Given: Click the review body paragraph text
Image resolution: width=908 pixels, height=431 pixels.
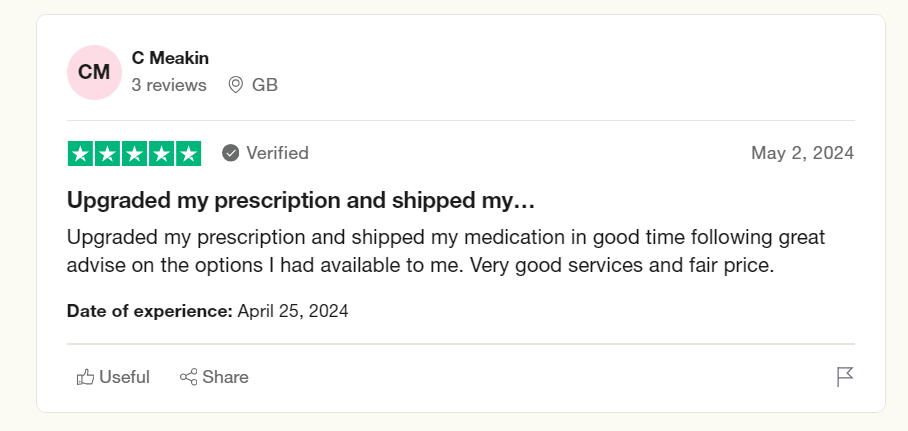Looking at the screenshot, I should (x=446, y=251).
